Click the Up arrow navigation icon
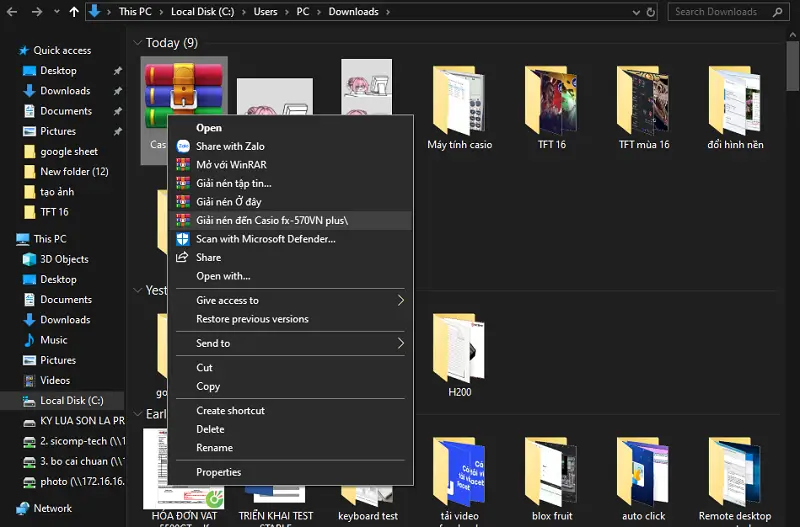 (x=74, y=12)
